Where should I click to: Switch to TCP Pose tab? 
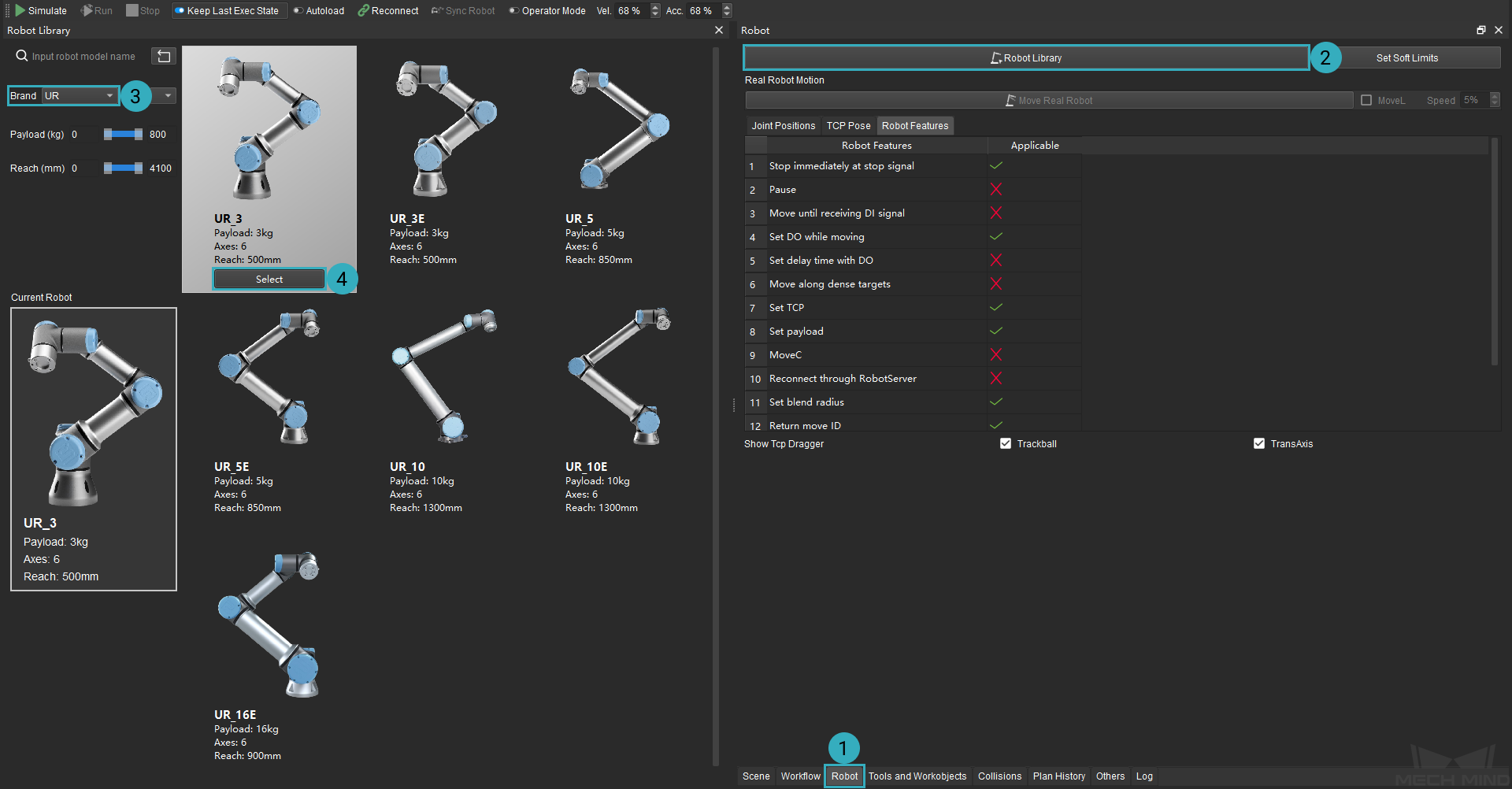(x=848, y=126)
